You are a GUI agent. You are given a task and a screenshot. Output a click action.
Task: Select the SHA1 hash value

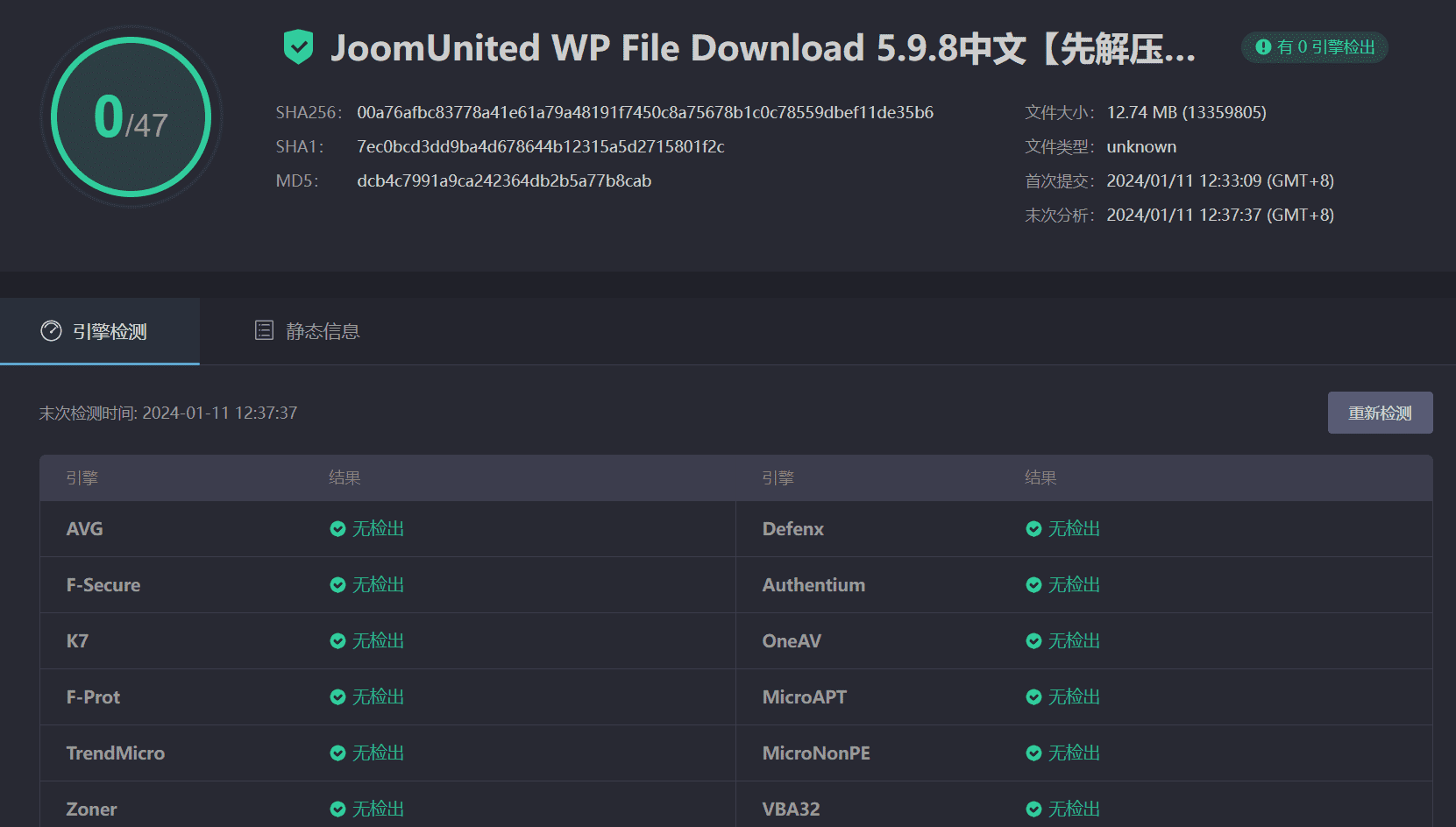coord(541,147)
